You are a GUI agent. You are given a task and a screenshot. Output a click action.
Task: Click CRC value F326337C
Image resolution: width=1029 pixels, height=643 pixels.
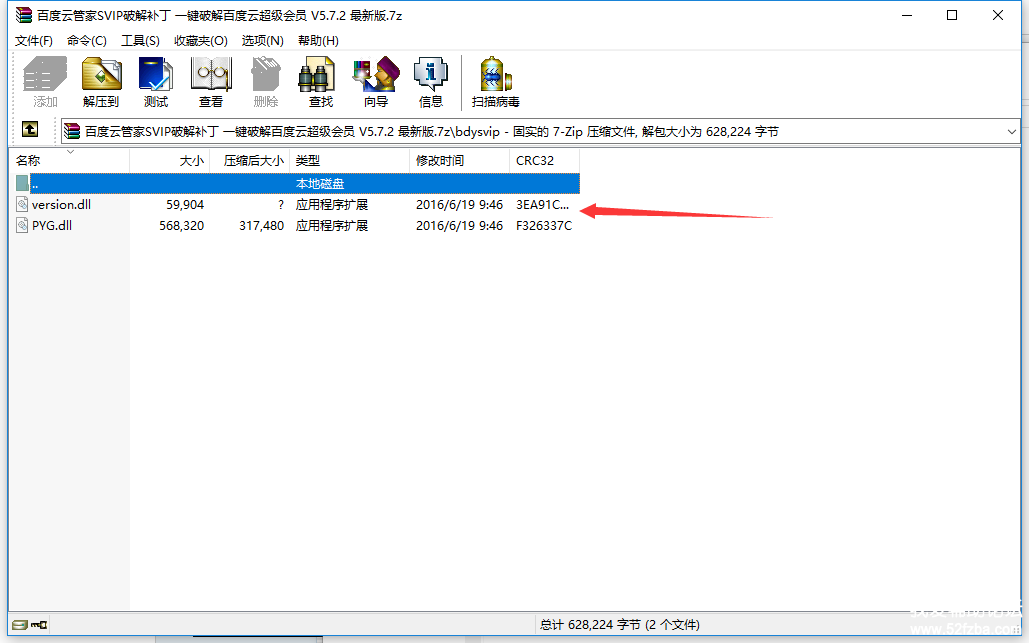point(544,226)
